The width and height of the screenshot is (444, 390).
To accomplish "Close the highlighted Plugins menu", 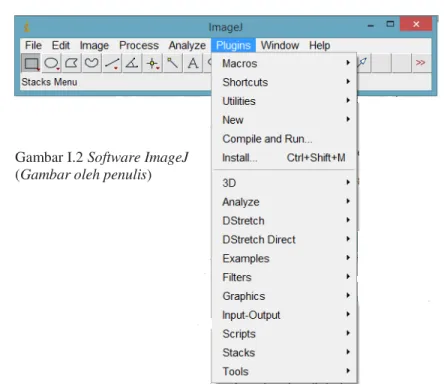I will tap(233, 45).
